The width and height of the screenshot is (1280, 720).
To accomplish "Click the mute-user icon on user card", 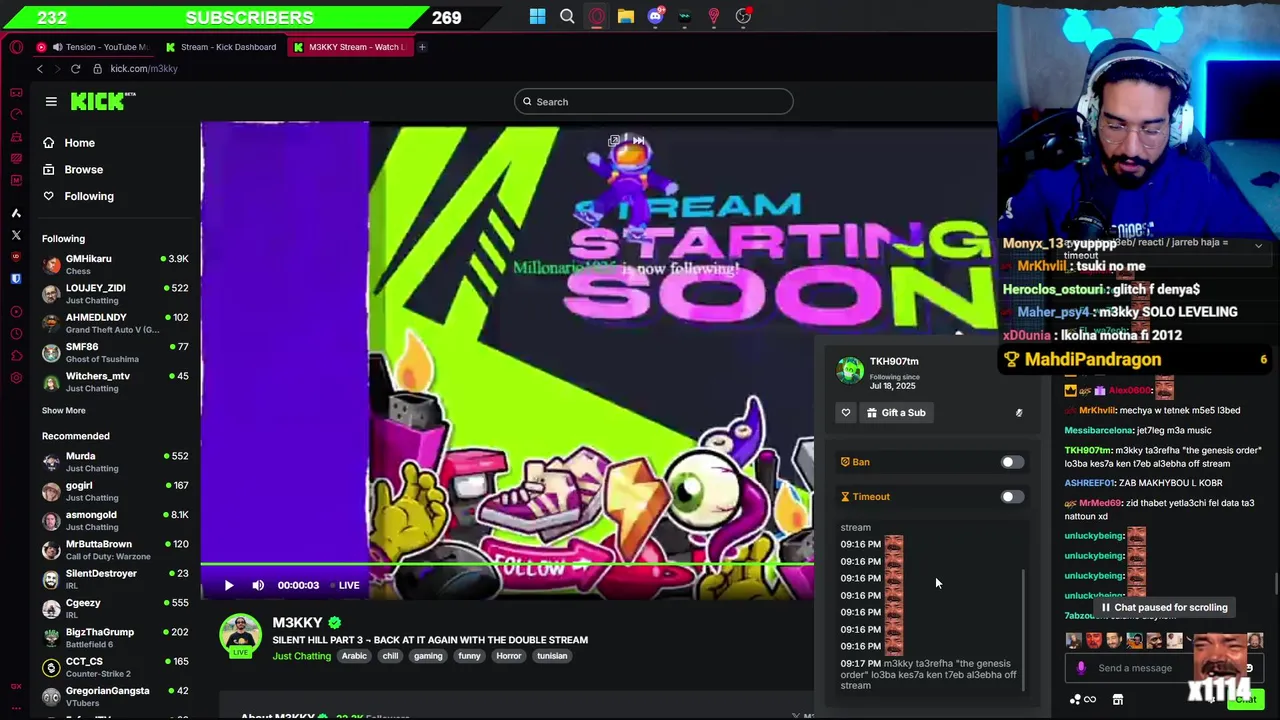I will coord(1019,412).
